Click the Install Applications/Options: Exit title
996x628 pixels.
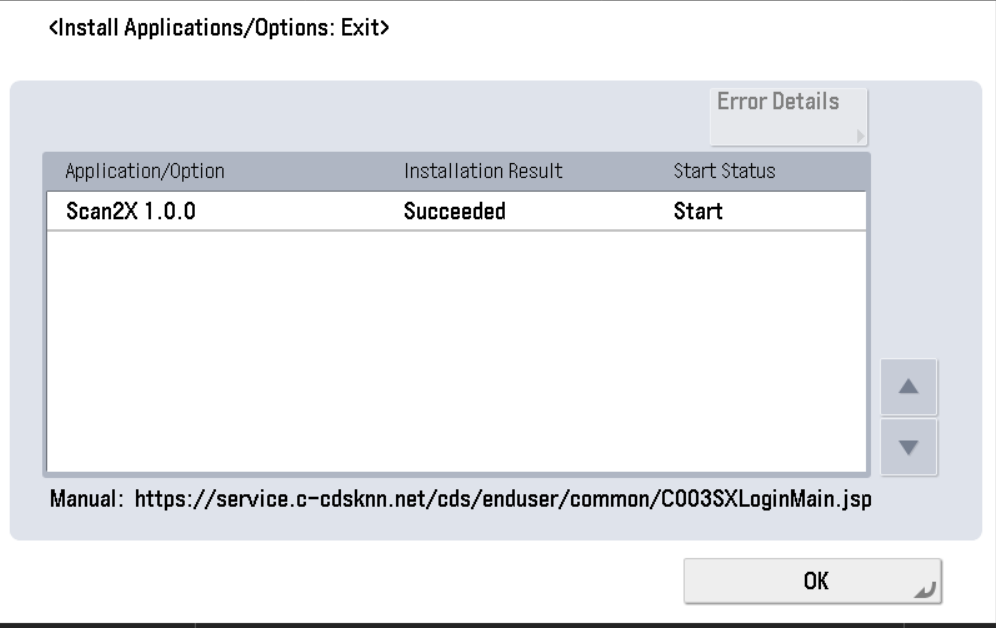[219, 30]
